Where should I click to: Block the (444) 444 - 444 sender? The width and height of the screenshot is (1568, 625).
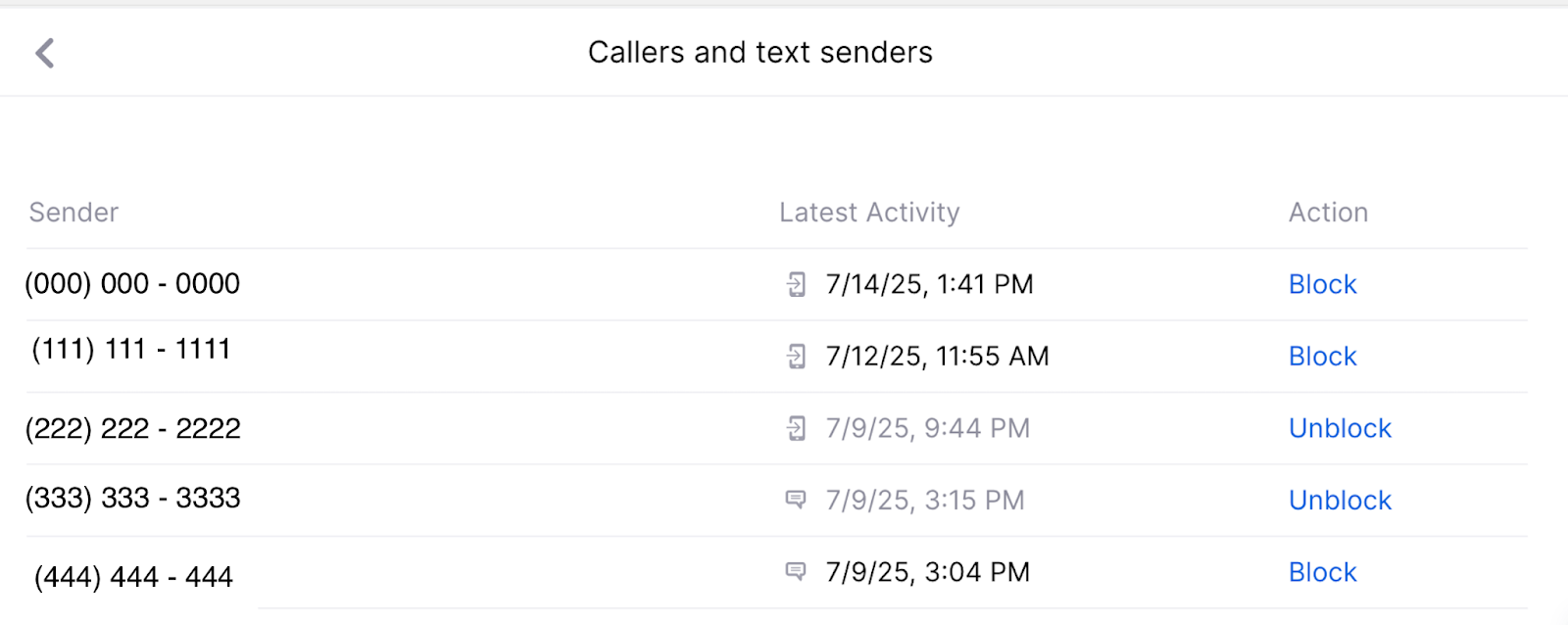pyautogui.click(x=1322, y=572)
